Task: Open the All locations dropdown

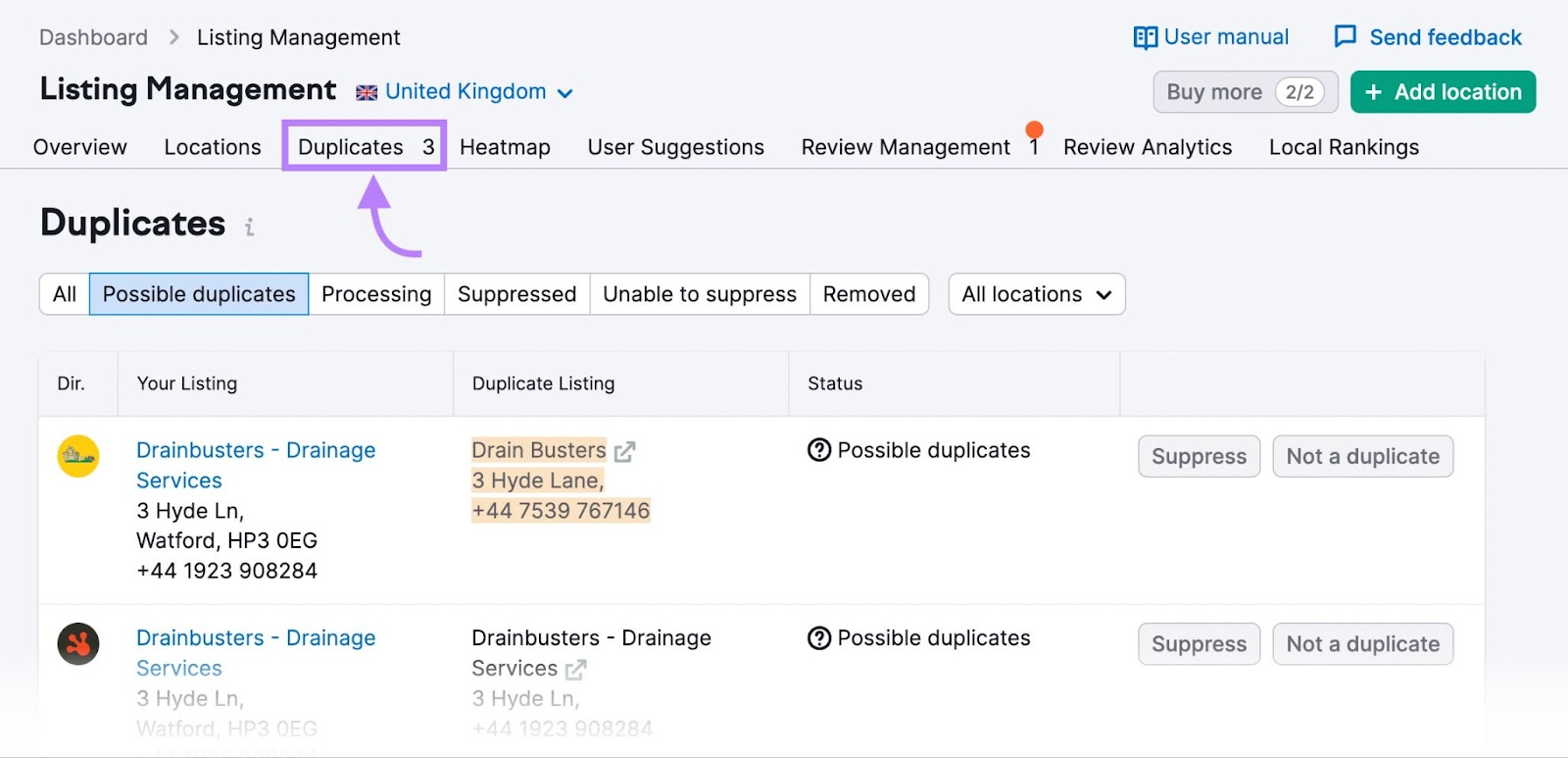Action: (1036, 294)
